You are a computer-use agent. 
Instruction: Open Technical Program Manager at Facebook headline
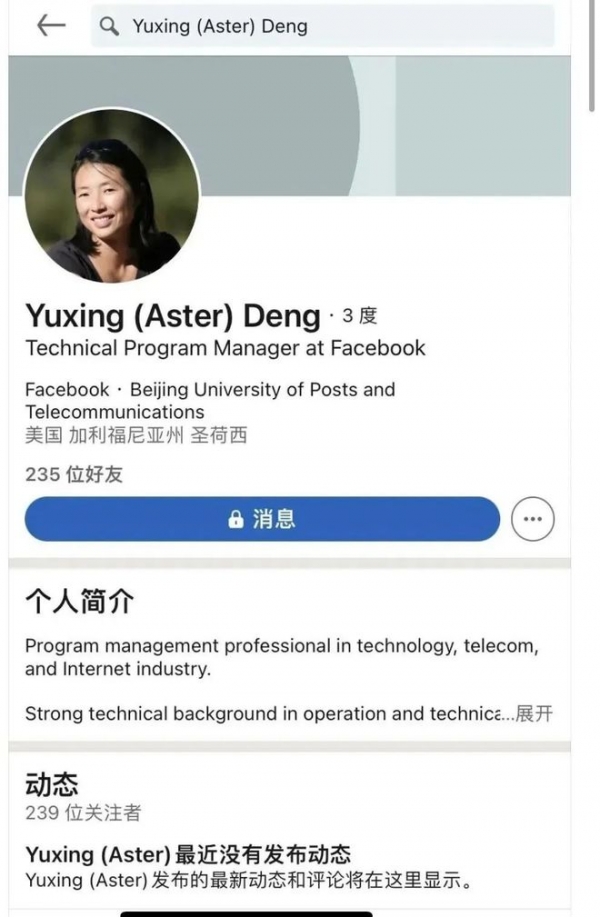click(225, 348)
